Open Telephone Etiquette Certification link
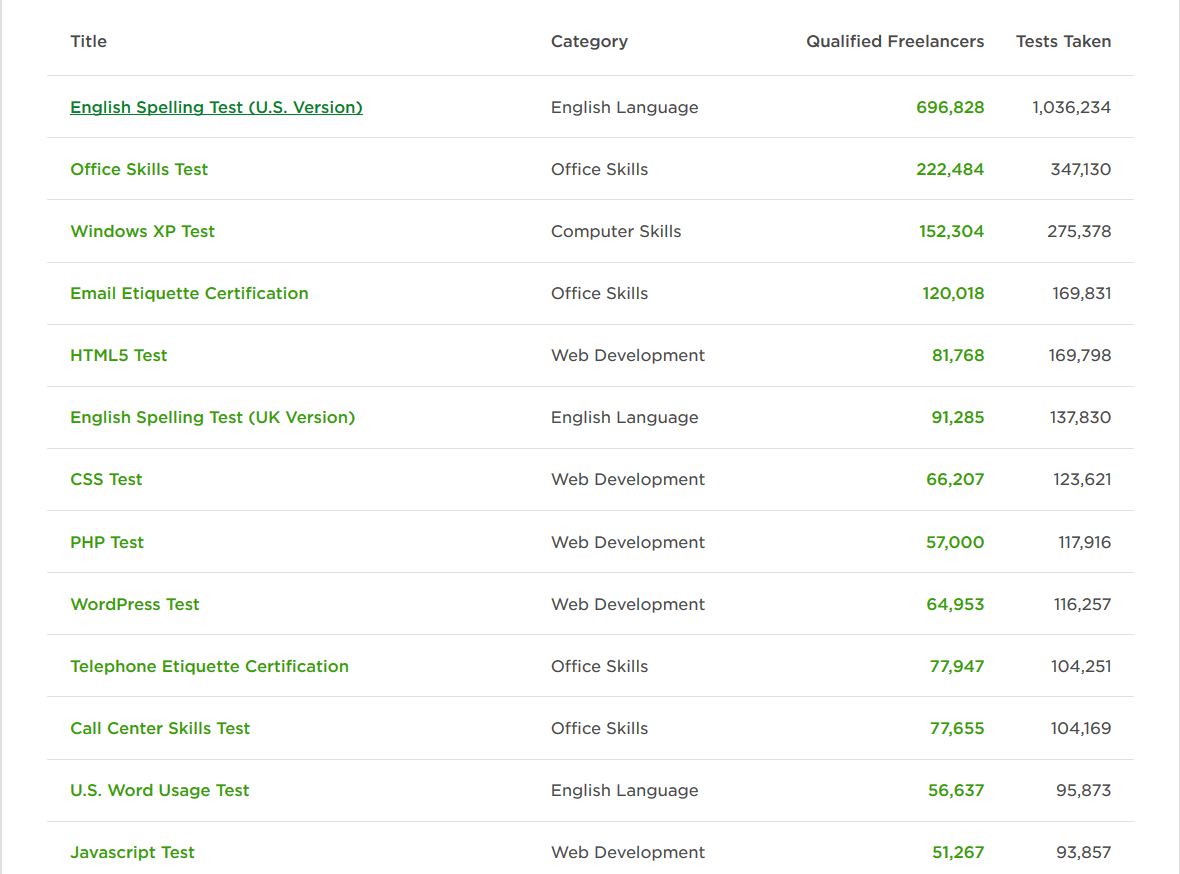The width and height of the screenshot is (1180, 874). (209, 666)
